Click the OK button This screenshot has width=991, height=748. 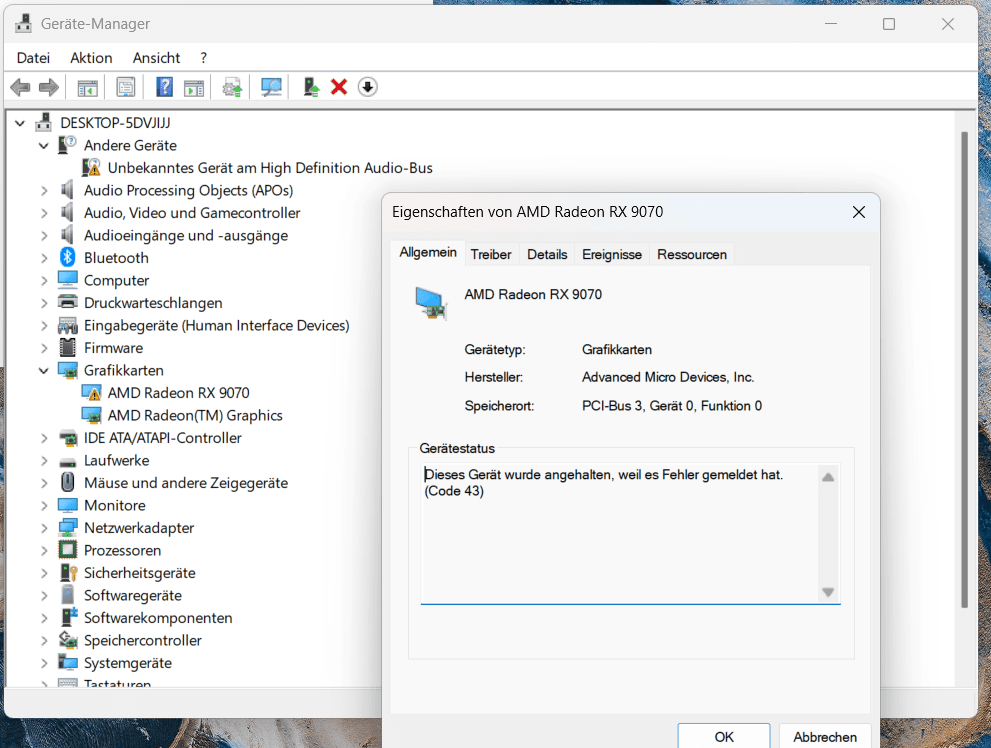pyautogui.click(x=724, y=737)
